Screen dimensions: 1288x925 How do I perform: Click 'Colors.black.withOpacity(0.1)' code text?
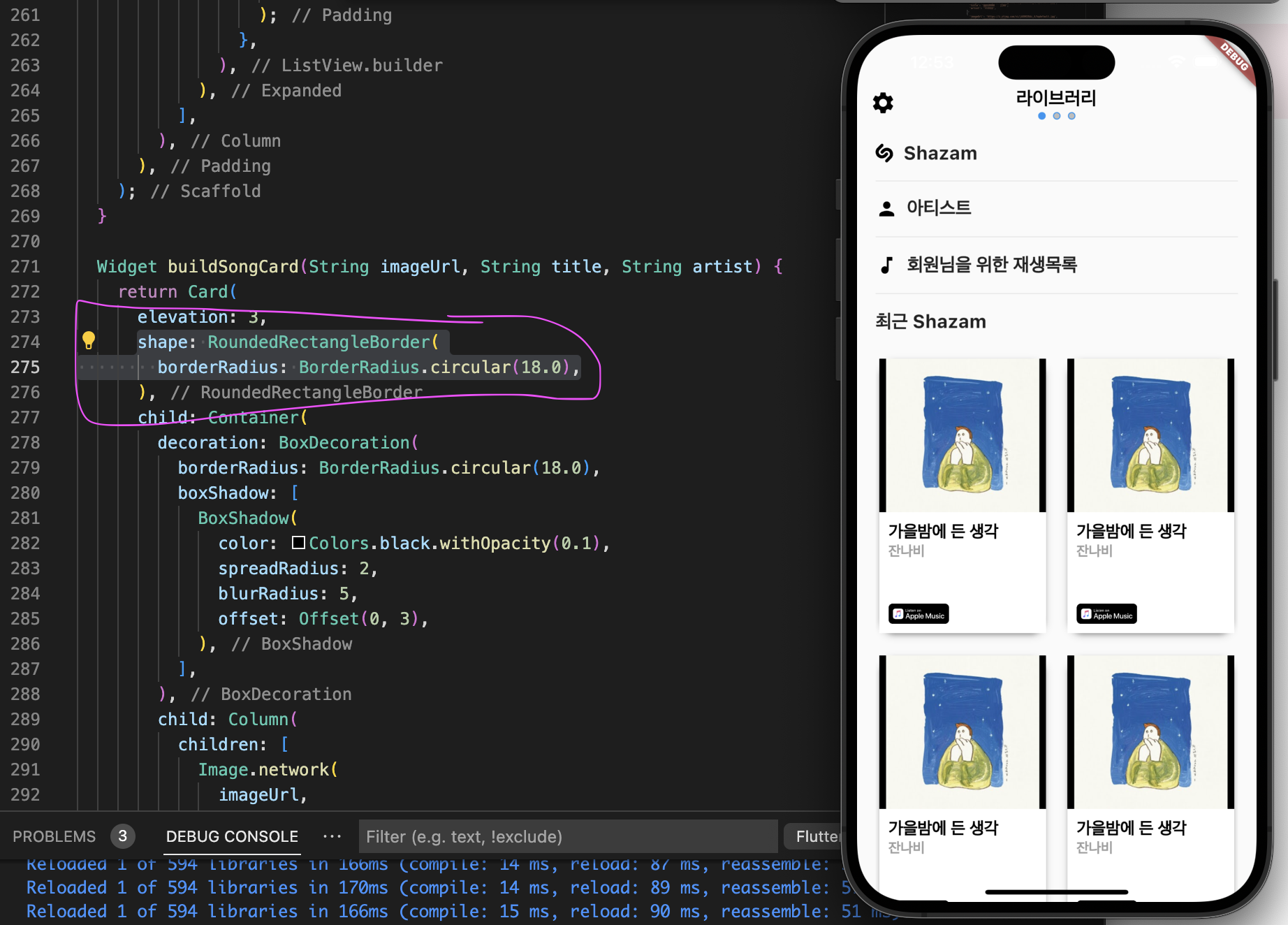pos(455,543)
